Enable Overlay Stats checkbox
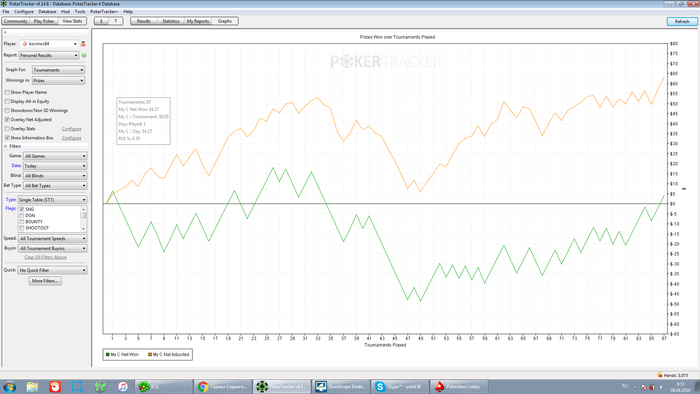Screen dimensions: 700x394 7,129
